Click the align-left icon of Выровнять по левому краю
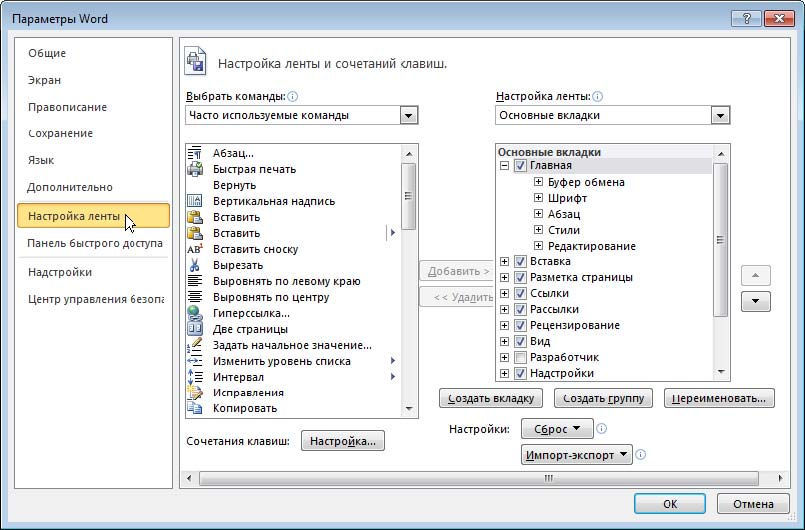Screen dimensions: 805x530 195,281
